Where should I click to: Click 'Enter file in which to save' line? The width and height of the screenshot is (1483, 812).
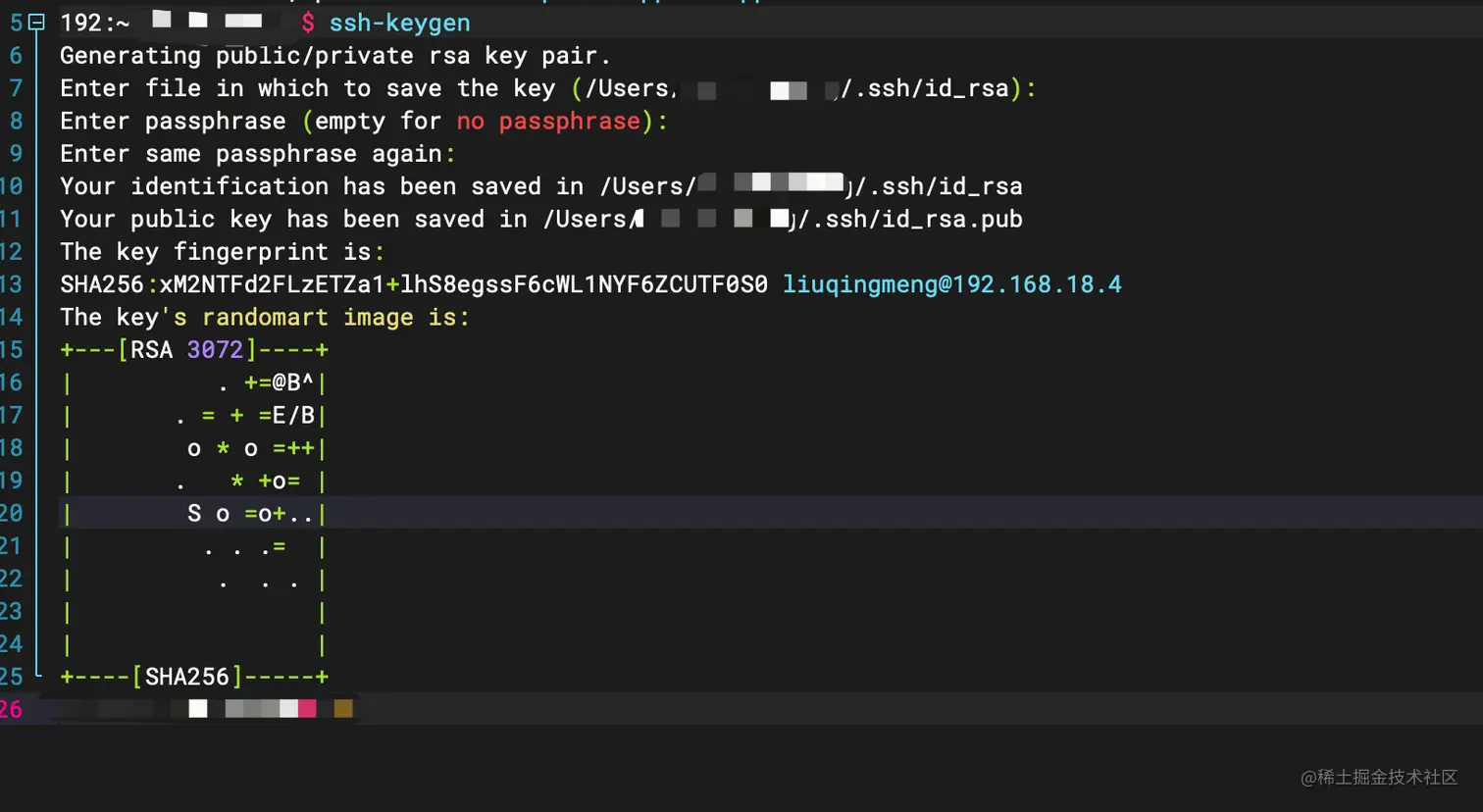pyautogui.click(x=547, y=88)
